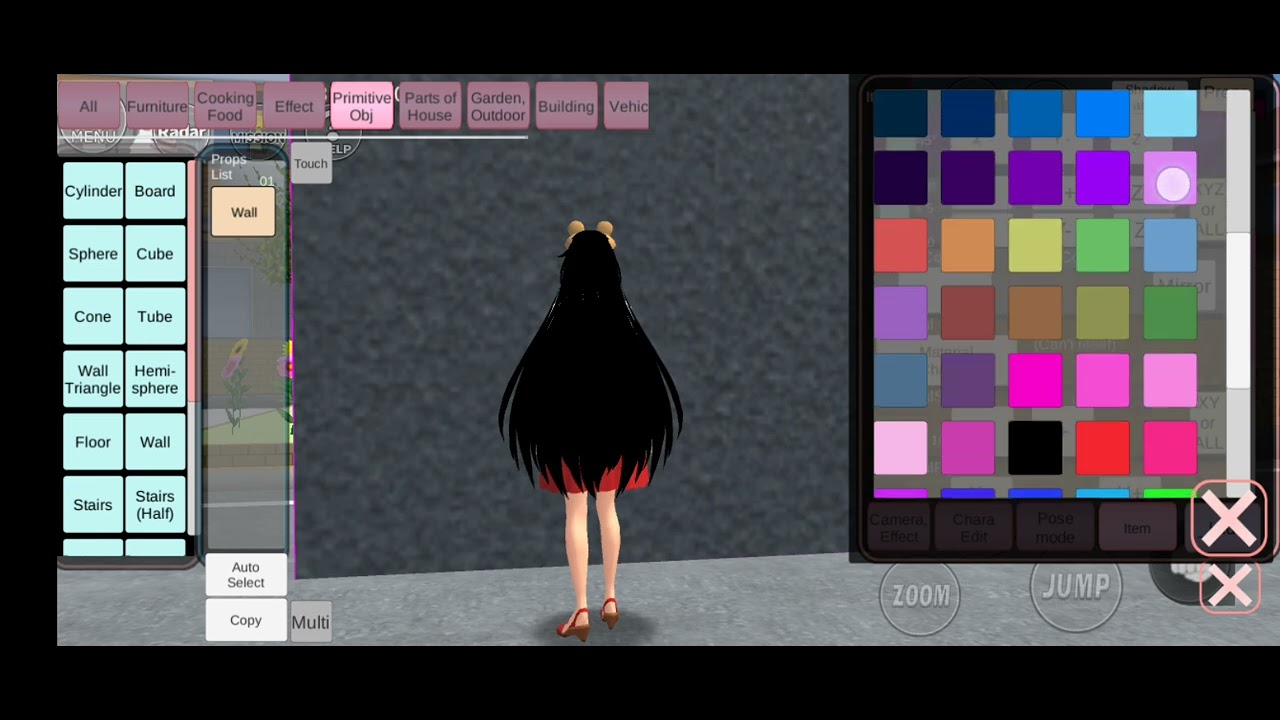Choose the yellow color swatch
The height and width of the screenshot is (720, 1280).
click(x=1035, y=245)
